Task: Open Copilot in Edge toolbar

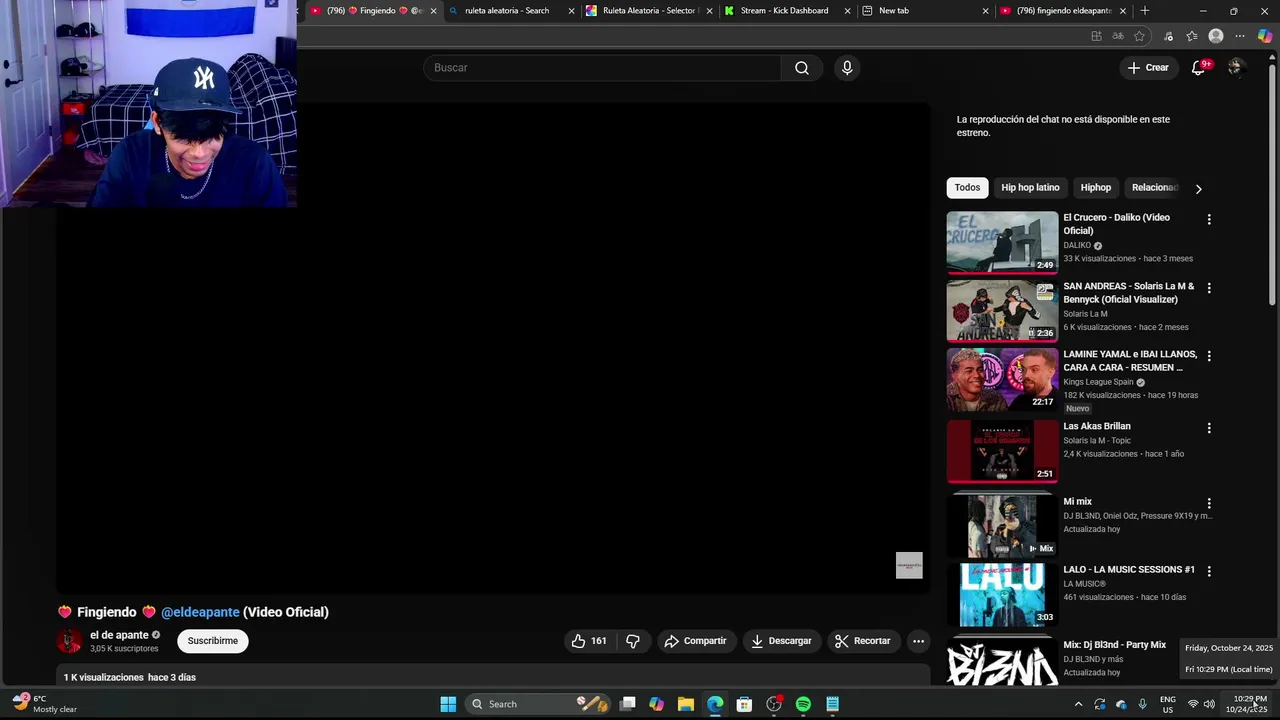Action: click(x=1265, y=36)
